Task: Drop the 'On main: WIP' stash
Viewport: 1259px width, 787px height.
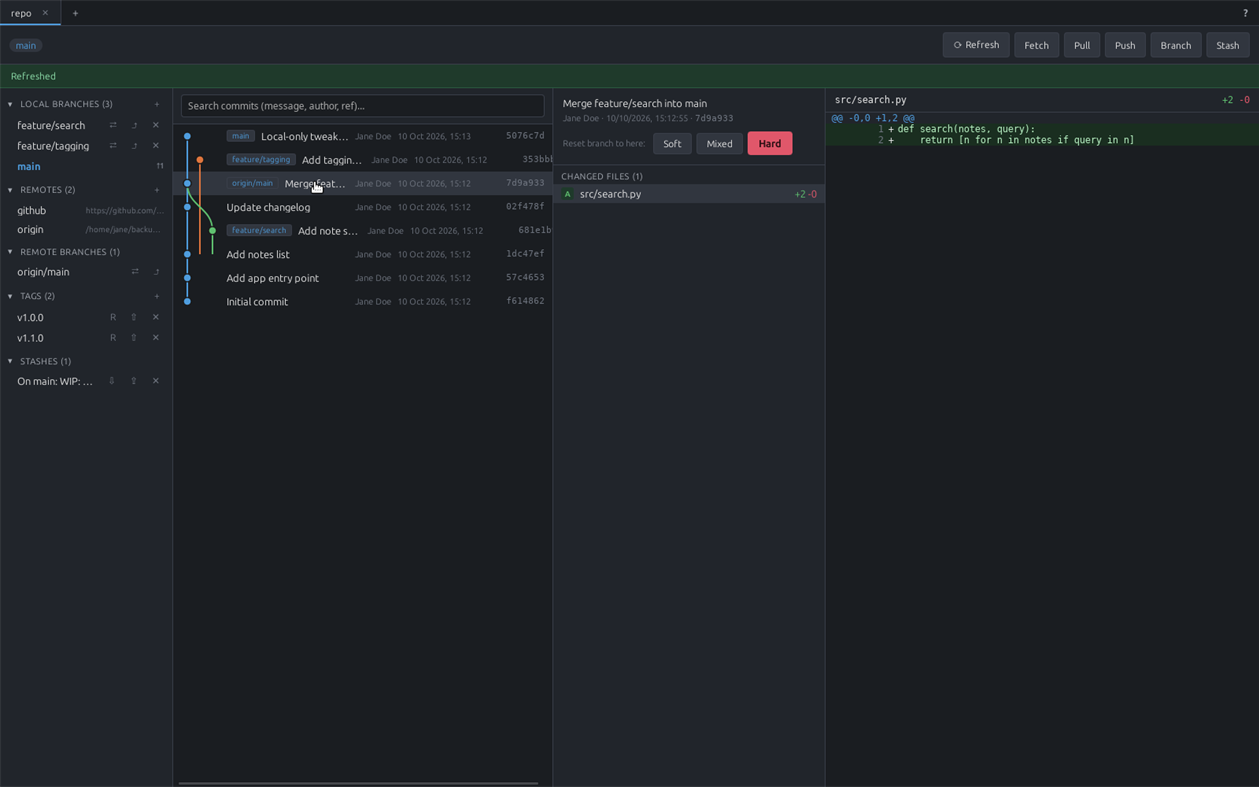Action: tap(156, 381)
